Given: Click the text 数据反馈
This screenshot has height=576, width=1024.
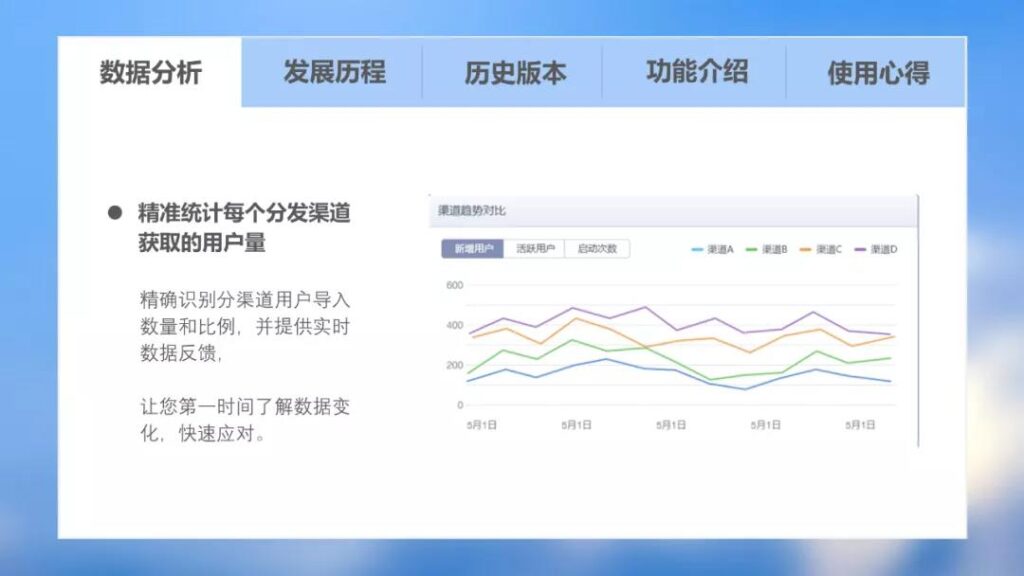Looking at the screenshot, I should click(x=180, y=353).
